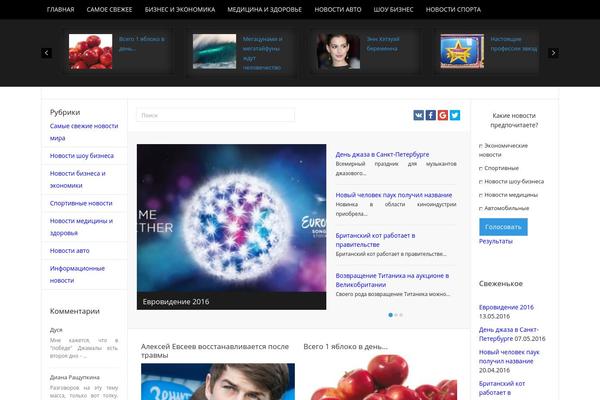Open the 'Настоящие профессии звезд' carousel link
Screen dimensions: 600x400
pos(514,44)
